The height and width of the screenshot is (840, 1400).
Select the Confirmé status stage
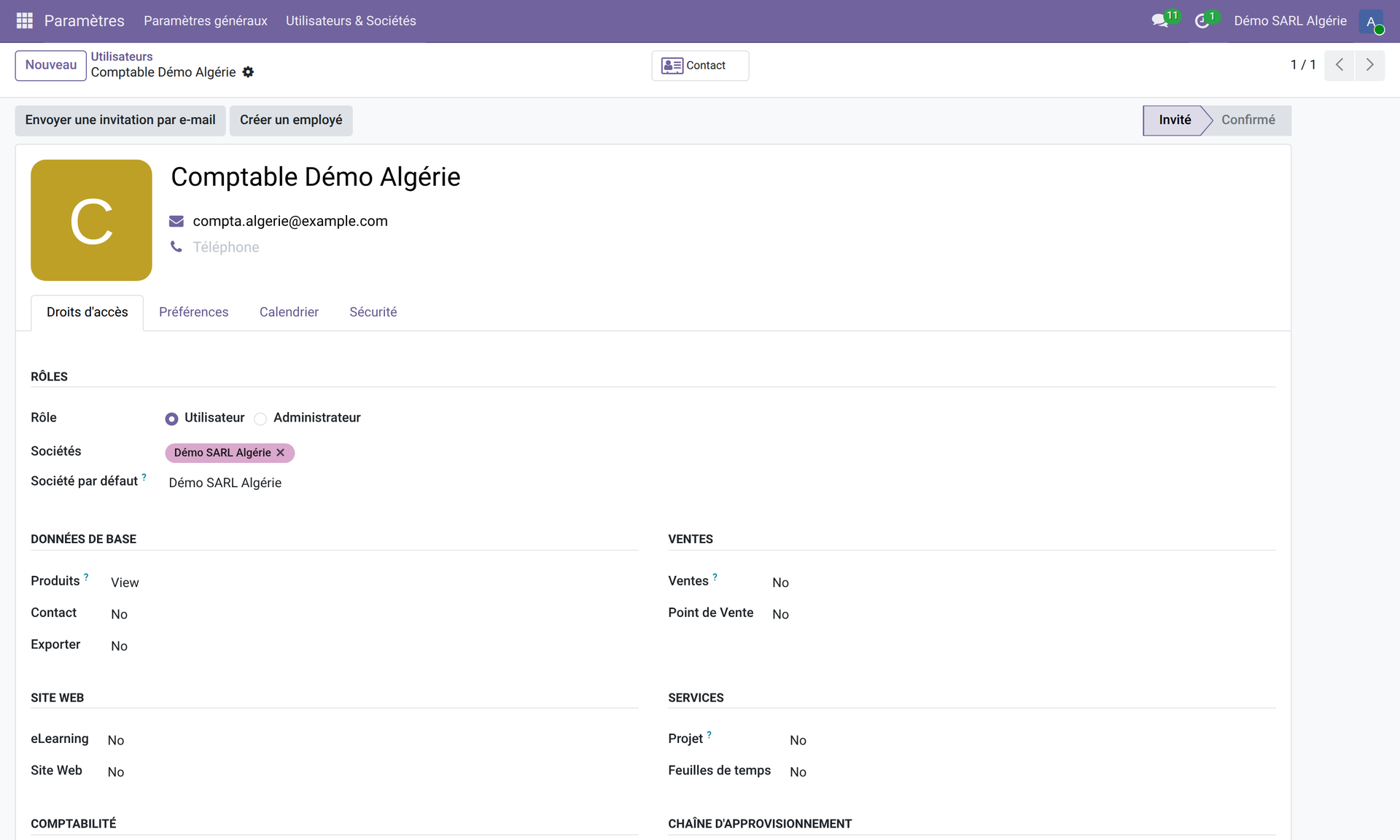click(x=1248, y=120)
